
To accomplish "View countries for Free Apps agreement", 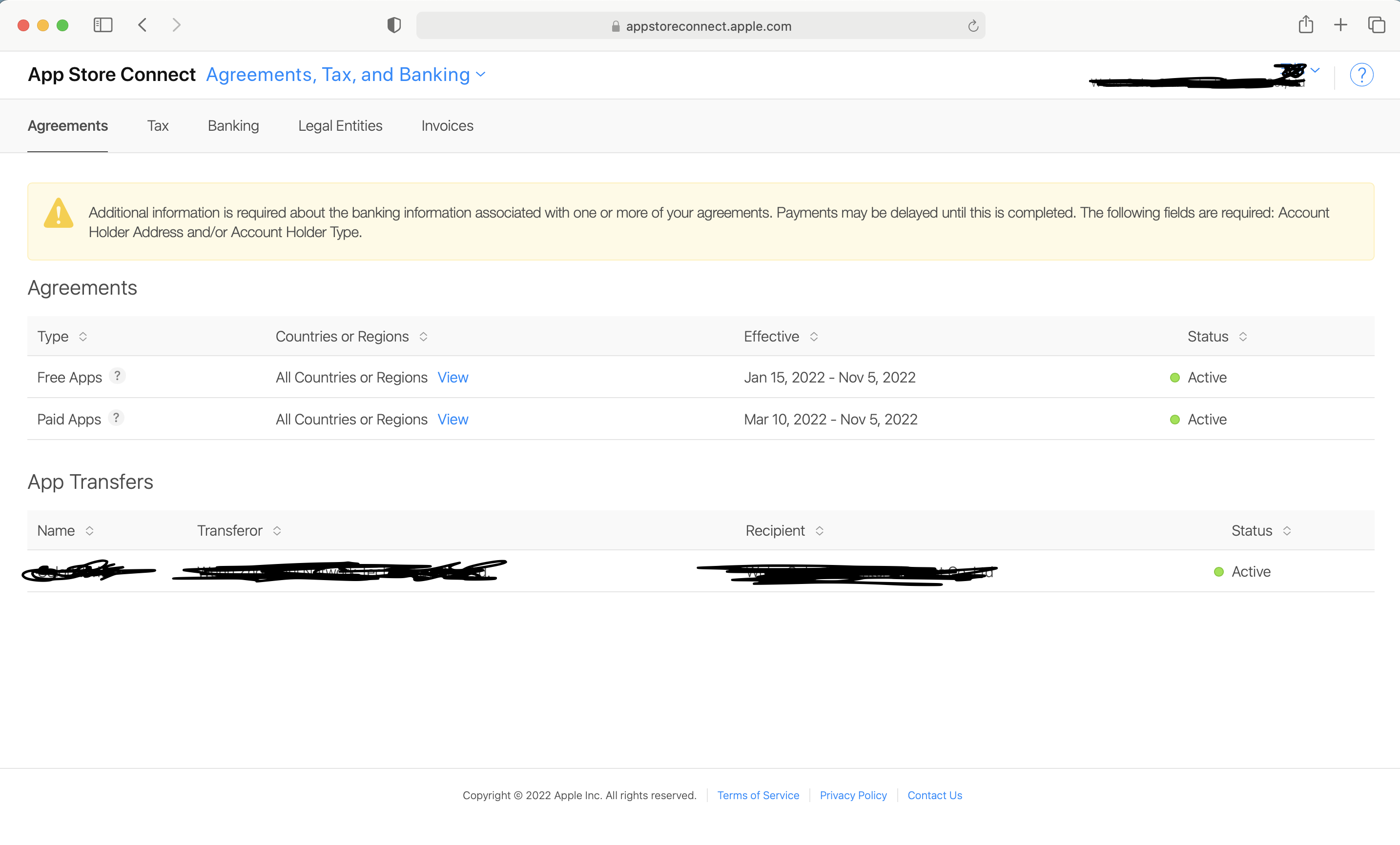I will (453, 377).
